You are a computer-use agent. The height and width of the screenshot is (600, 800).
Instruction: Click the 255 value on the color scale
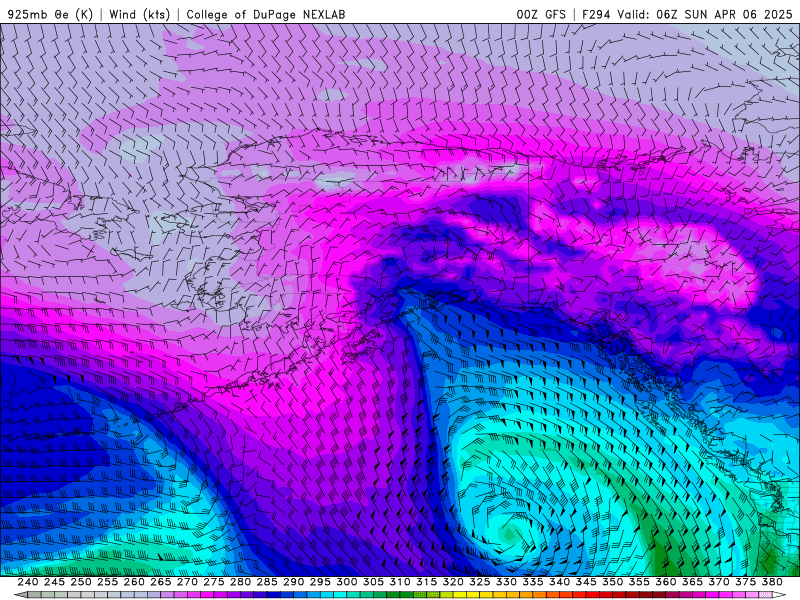[x=107, y=582]
